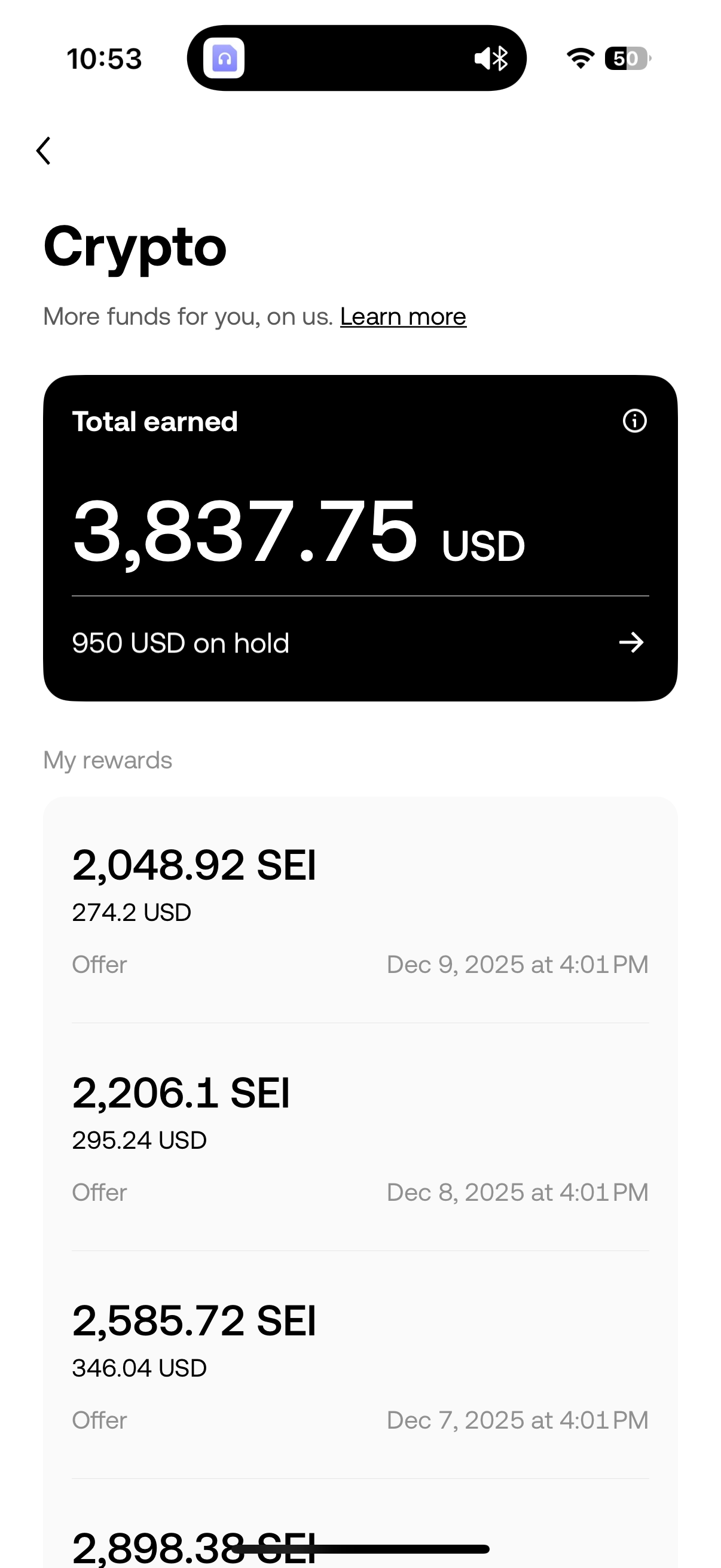
Task: Select the 274.2 USD reward value
Action: tap(132, 913)
